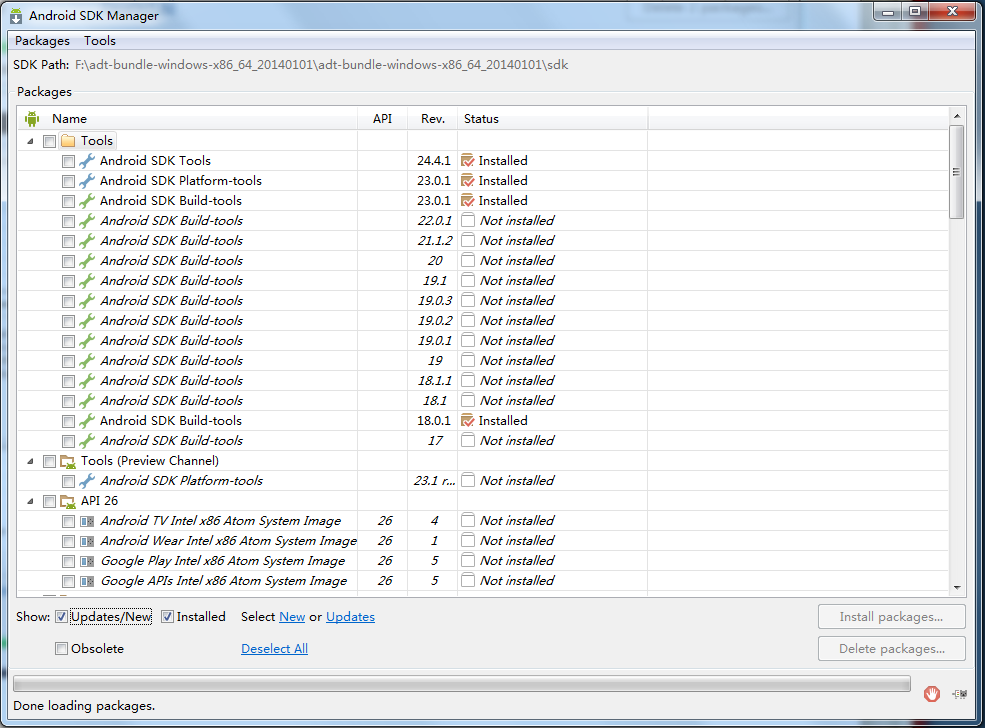Select the Google Play Intel x86 Atom row
Image resolution: width=985 pixels, height=728 pixels.
pos(483,561)
